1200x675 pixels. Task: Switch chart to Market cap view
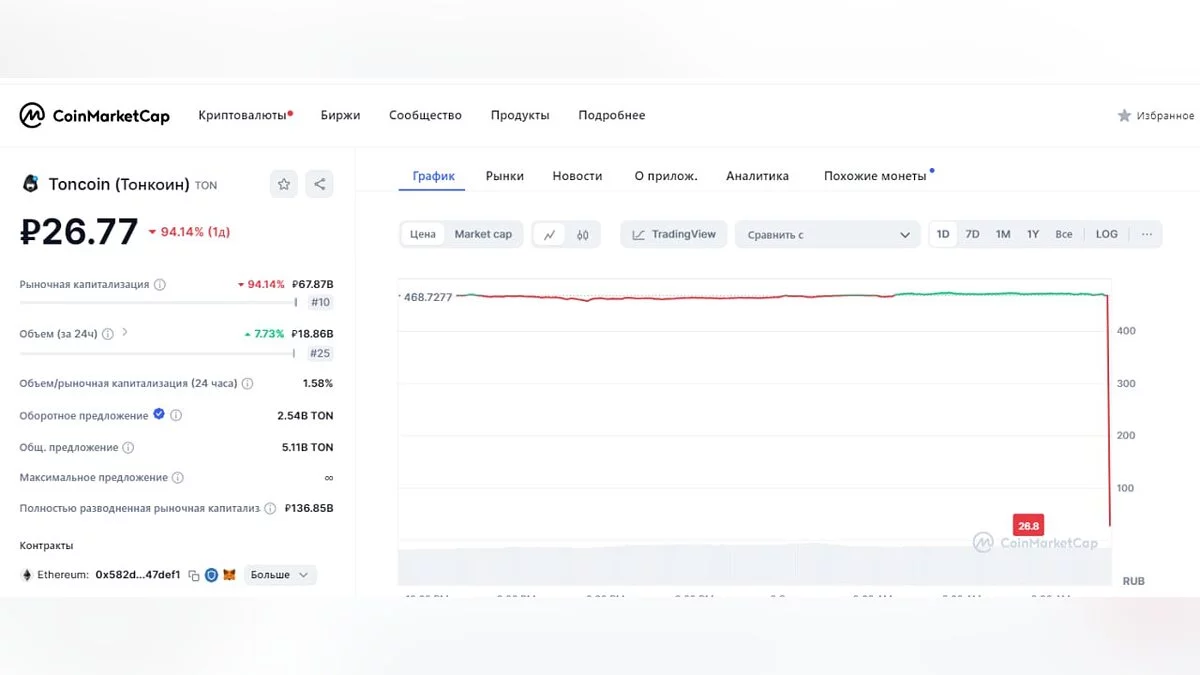[483, 234]
